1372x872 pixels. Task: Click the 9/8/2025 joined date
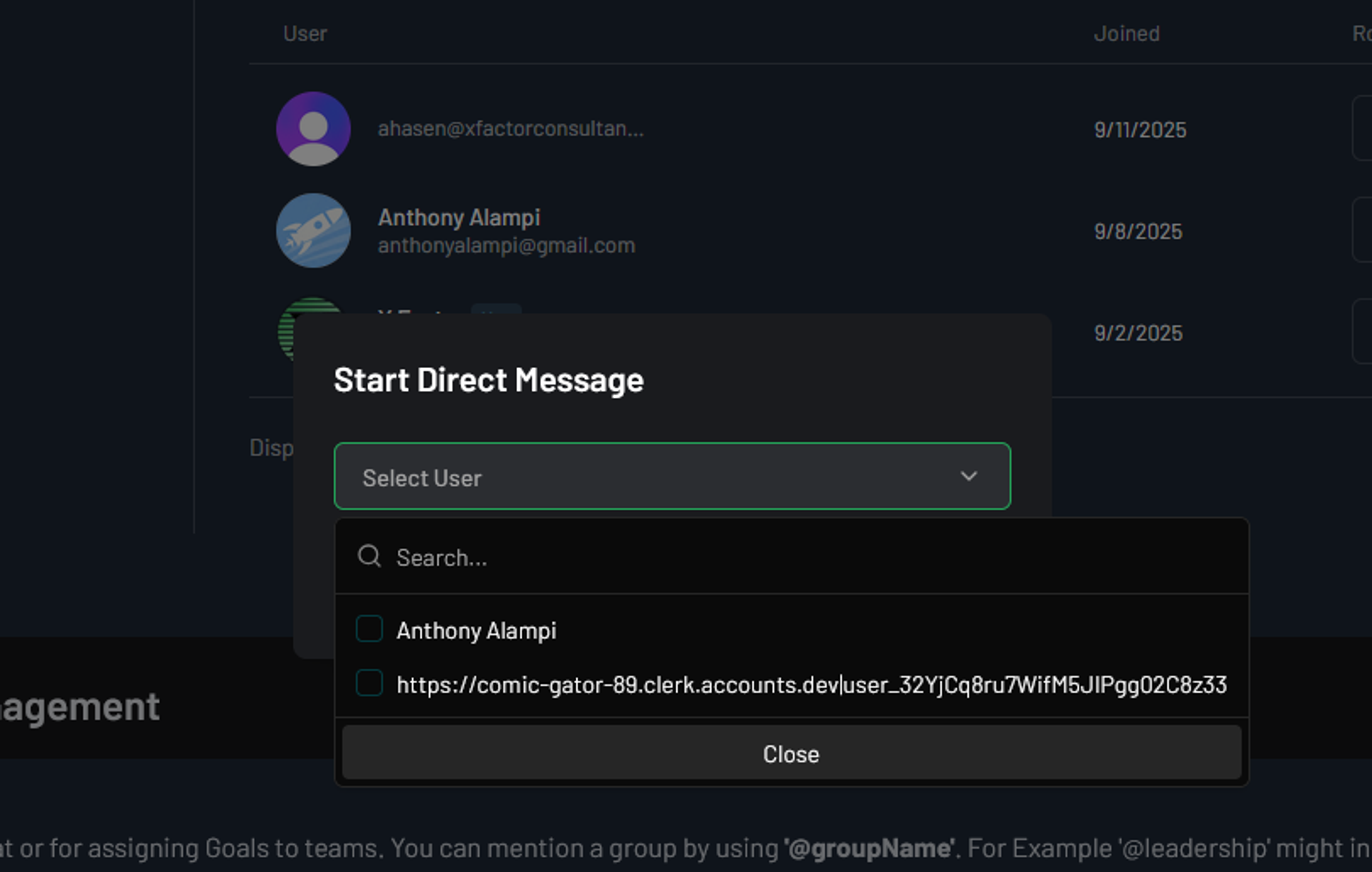(x=1138, y=231)
